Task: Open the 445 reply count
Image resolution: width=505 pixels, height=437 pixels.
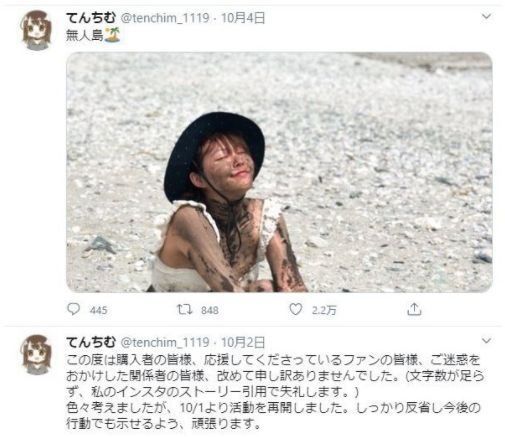Action: tap(98, 310)
